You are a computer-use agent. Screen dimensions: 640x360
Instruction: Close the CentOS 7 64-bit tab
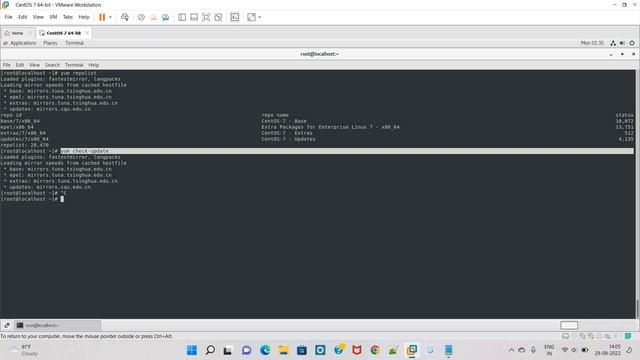(x=87, y=33)
